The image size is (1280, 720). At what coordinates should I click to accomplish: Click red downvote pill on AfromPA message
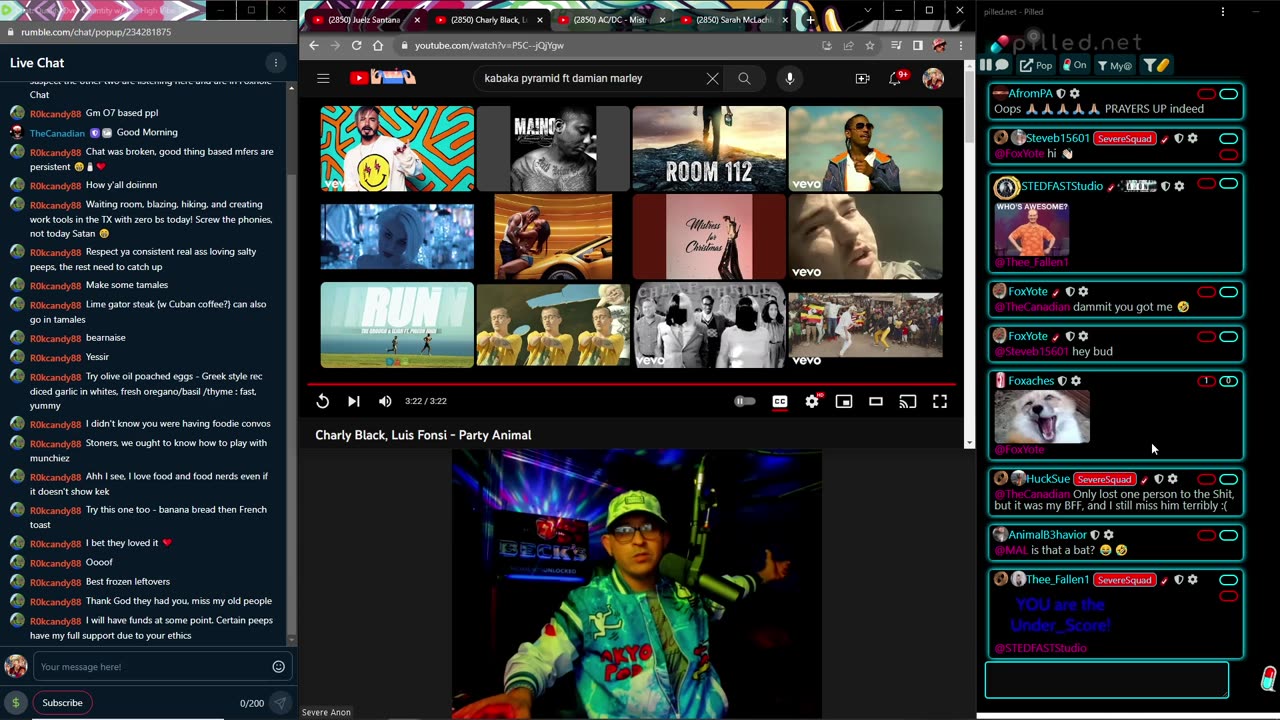tap(1206, 95)
